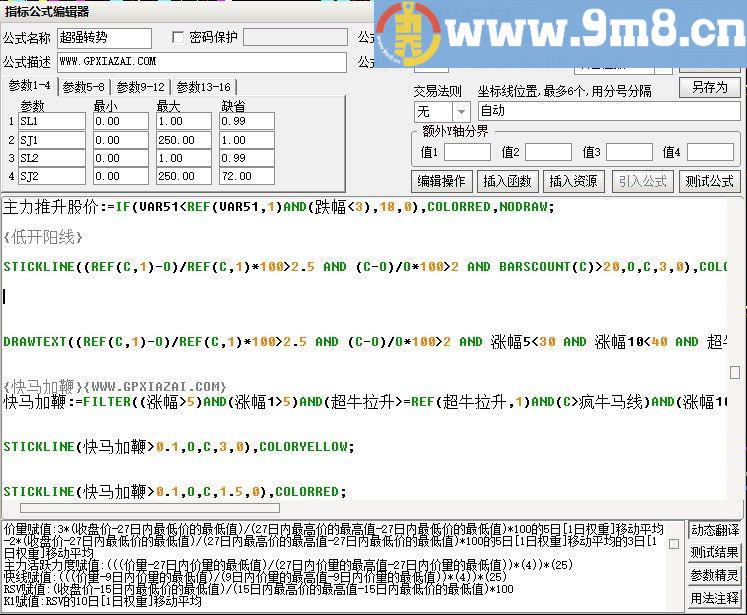Click the translation line 主力活跃力度赋值
747x615 pixels.
(x=288, y=565)
